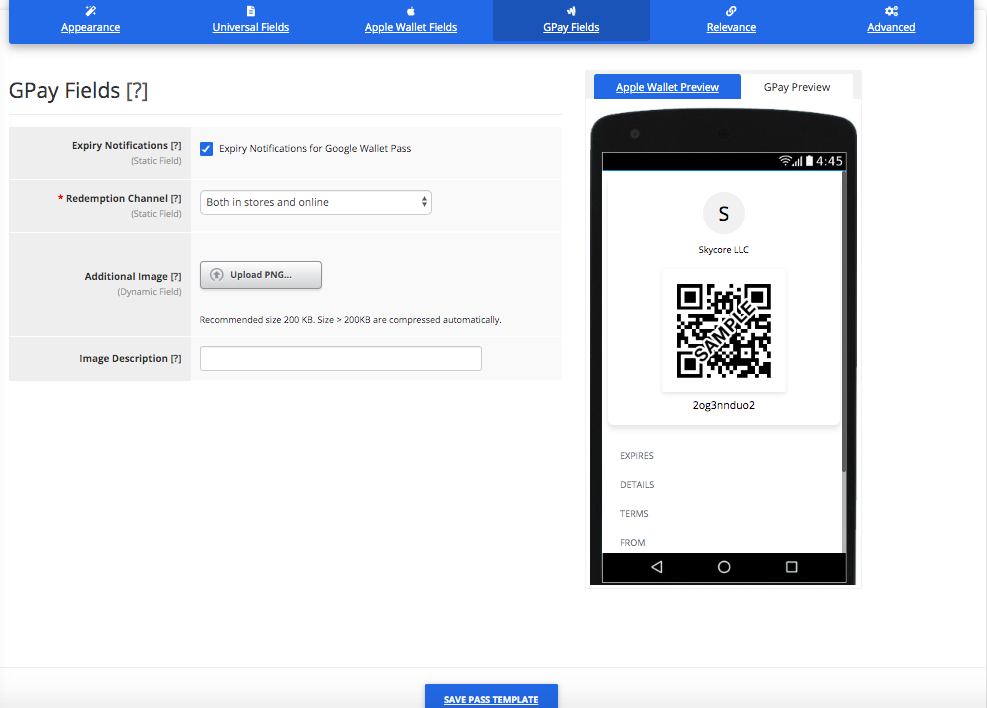The width and height of the screenshot is (987, 708).
Task: Click the signal bars icon in phone status bar
Action: [x=798, y=161]
